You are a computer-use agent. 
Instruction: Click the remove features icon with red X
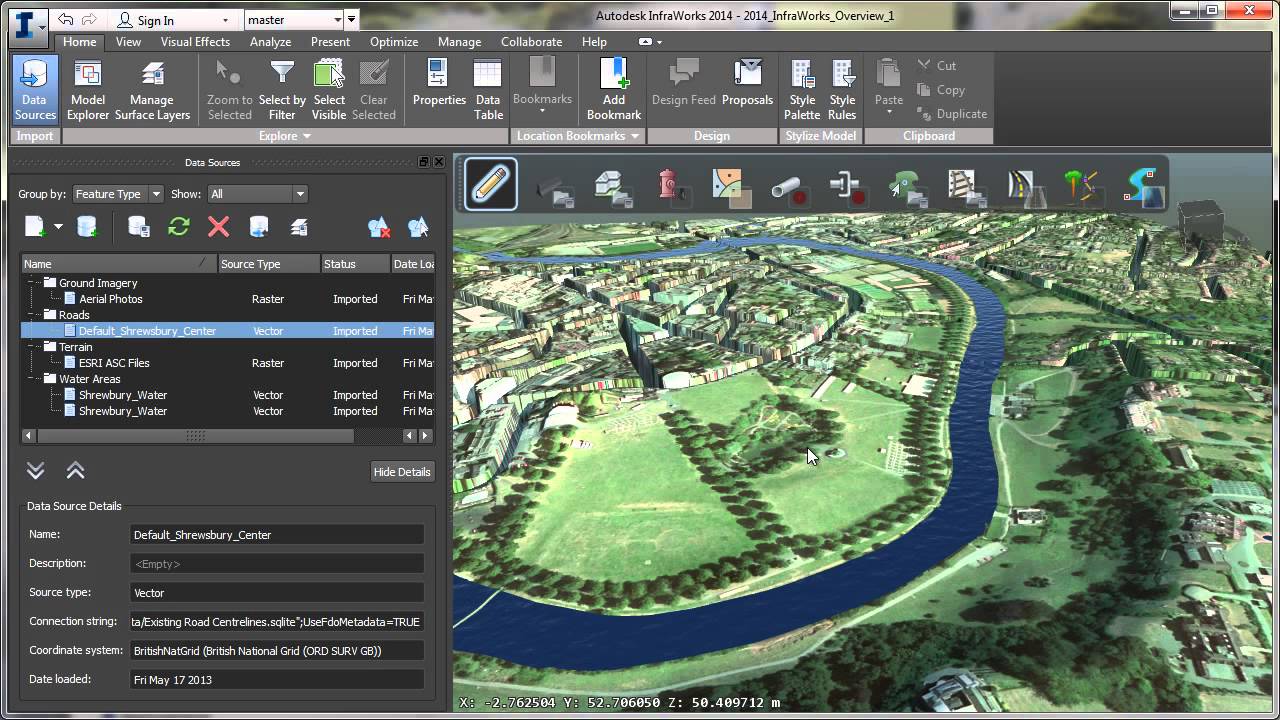(378, 227)
